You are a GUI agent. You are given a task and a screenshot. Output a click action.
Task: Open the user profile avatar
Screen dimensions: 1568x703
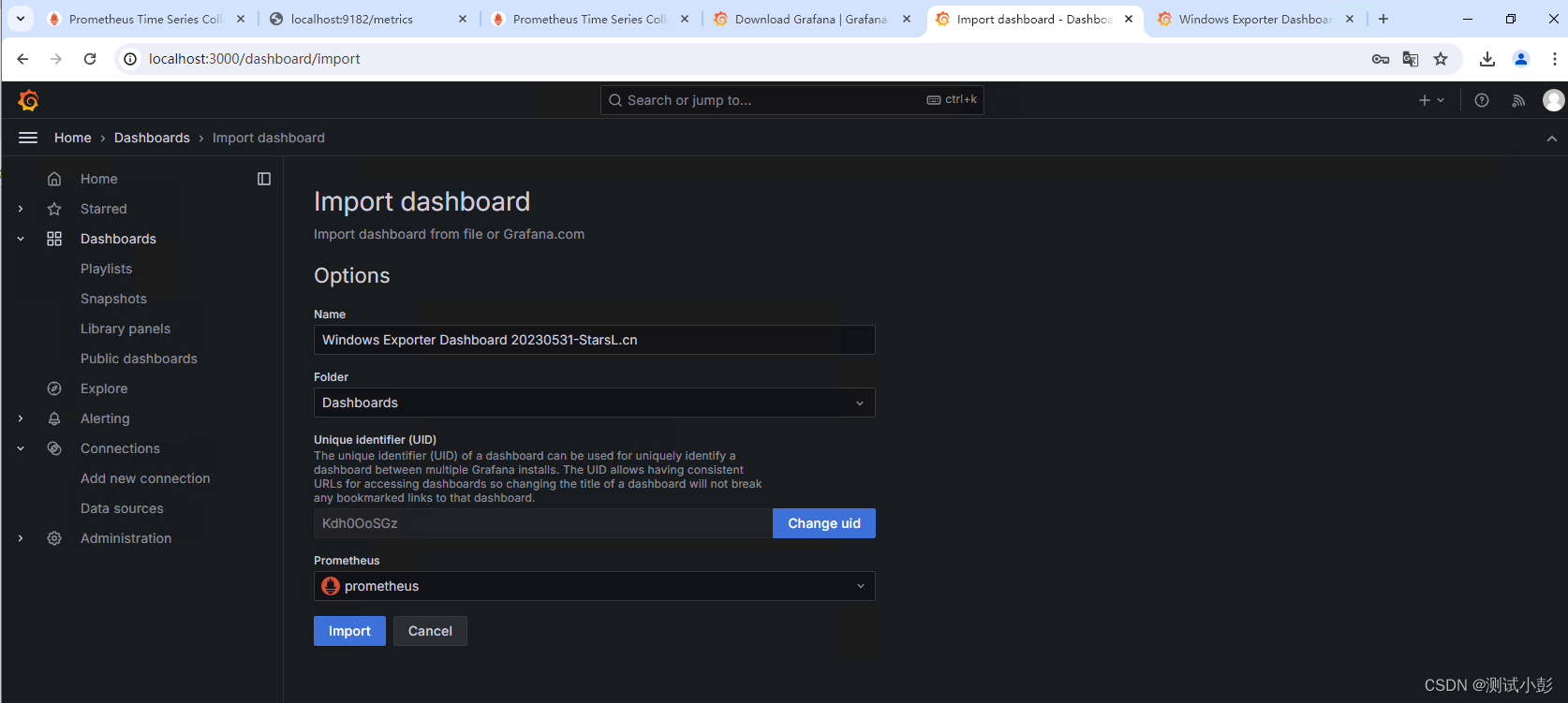click(1553, 100)
